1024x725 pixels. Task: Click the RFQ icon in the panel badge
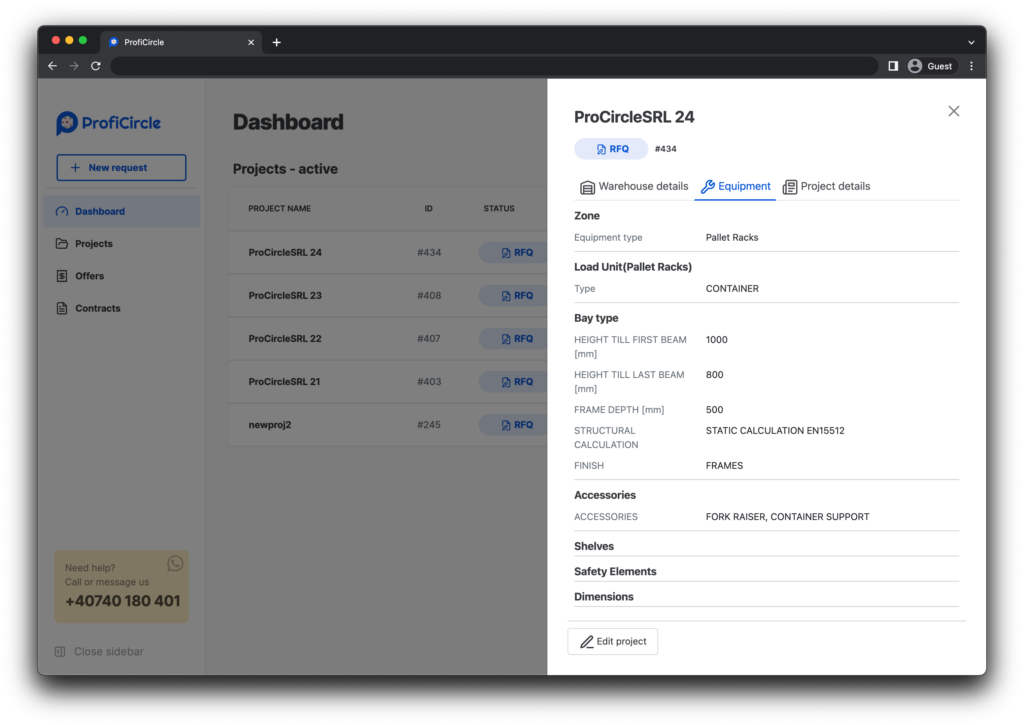tap(601, 150)
